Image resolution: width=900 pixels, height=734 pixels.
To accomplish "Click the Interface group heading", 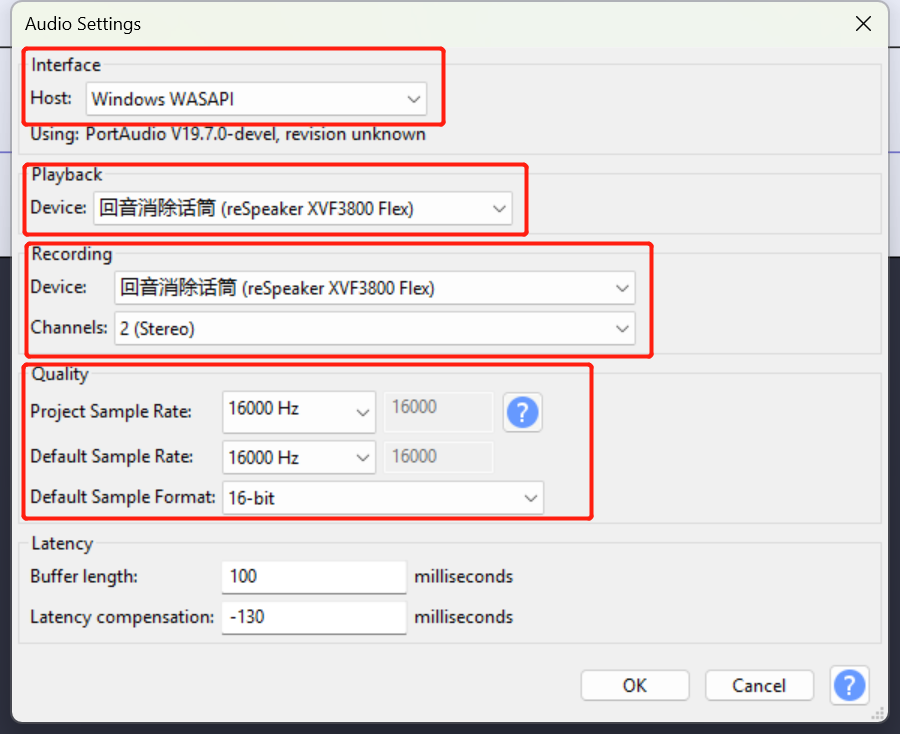I will [66, 65].
